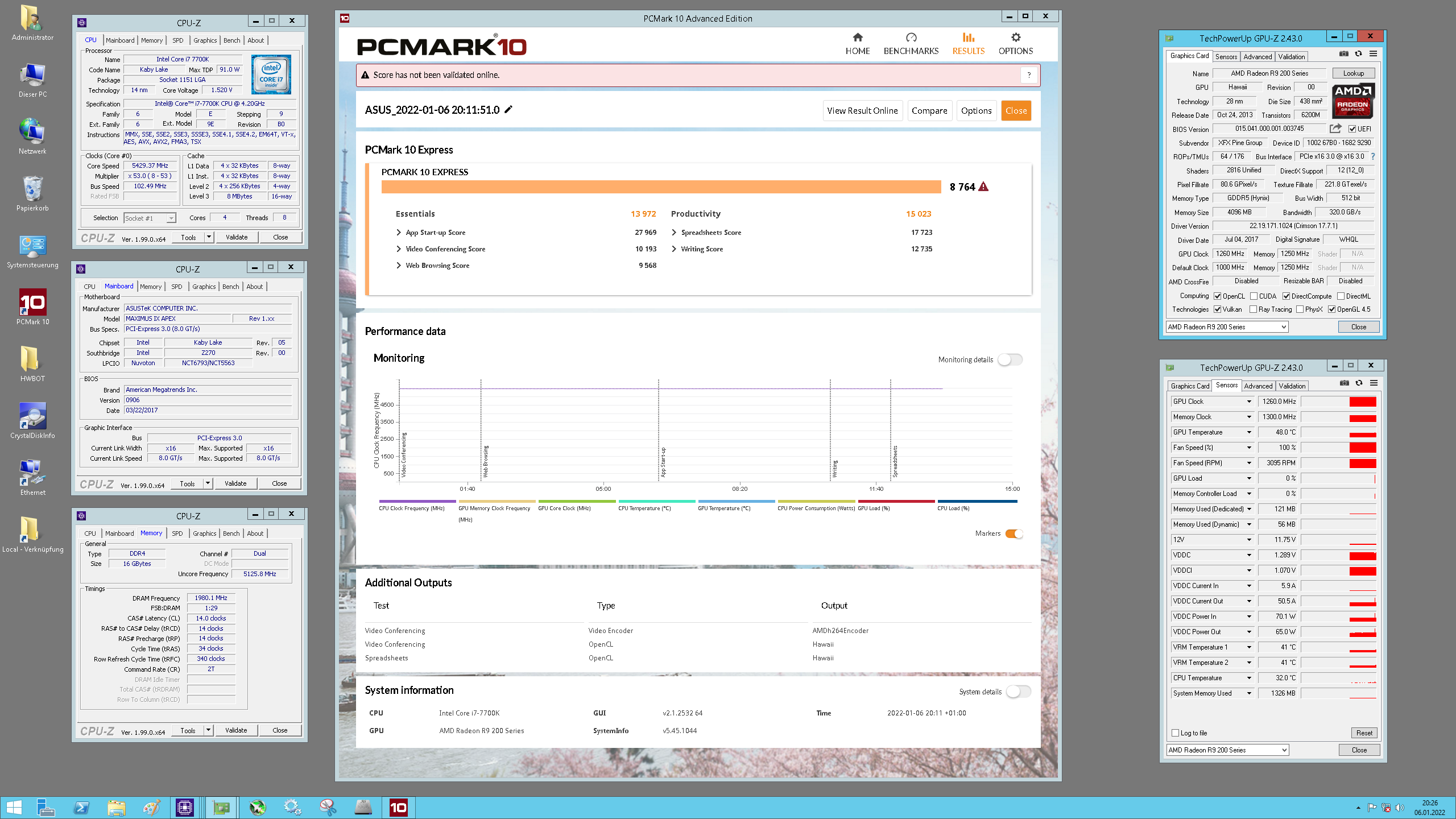Toggle the OpenCL checkbox in GPU-Z
1456x819 pixels.
1218,296
